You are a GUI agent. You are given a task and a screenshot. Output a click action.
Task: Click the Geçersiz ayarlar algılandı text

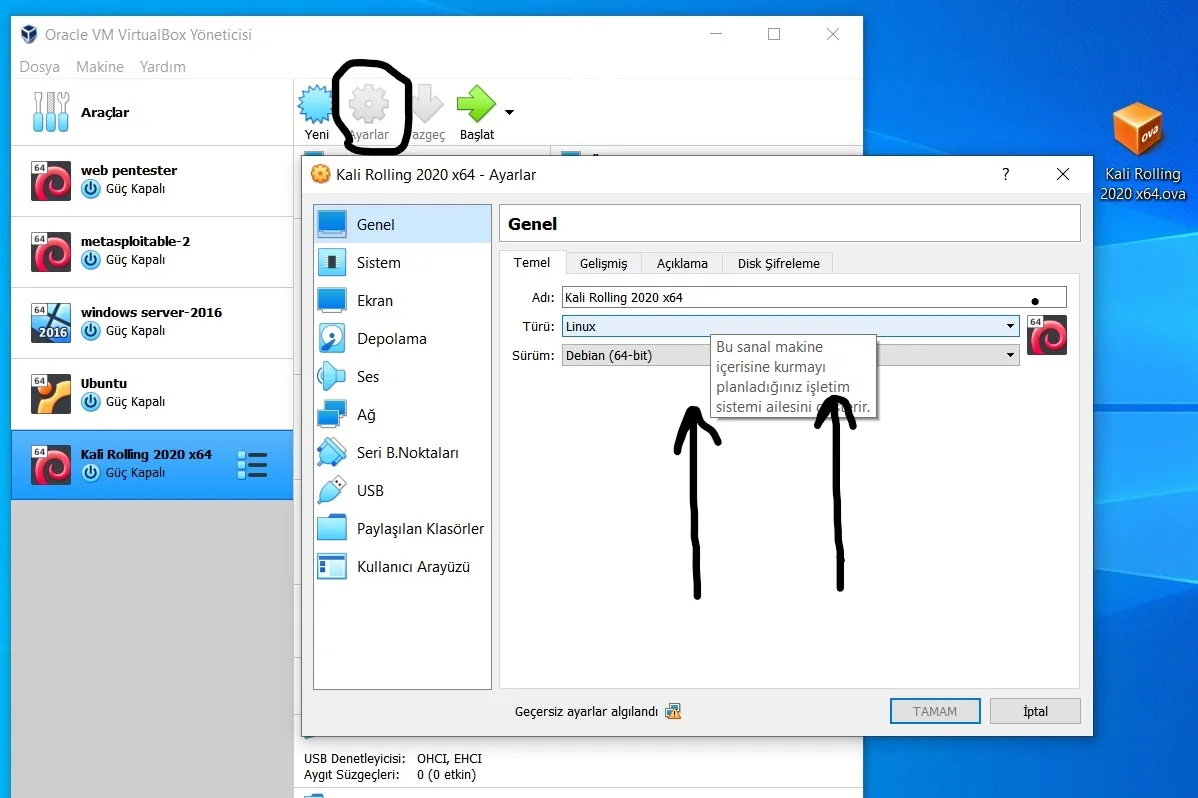coord(586,712)
